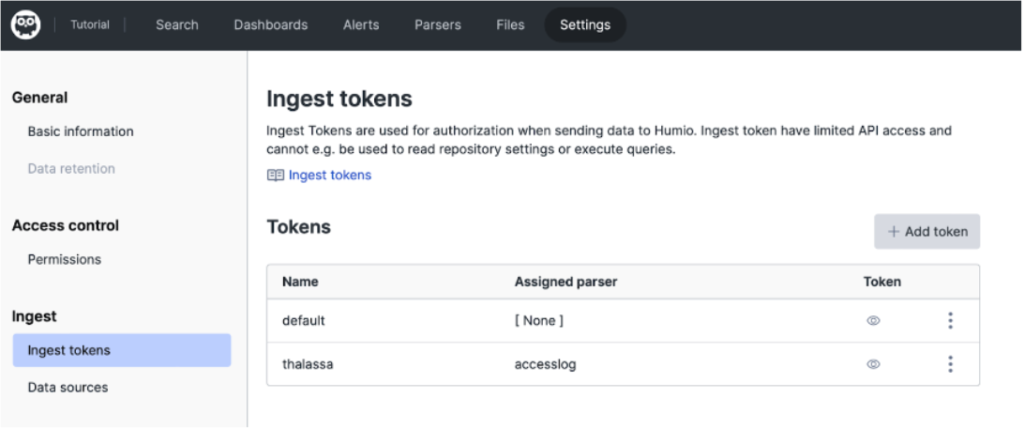
Task: Open the thalassa token's three-dot menu
Action: [x=950, y=364]
